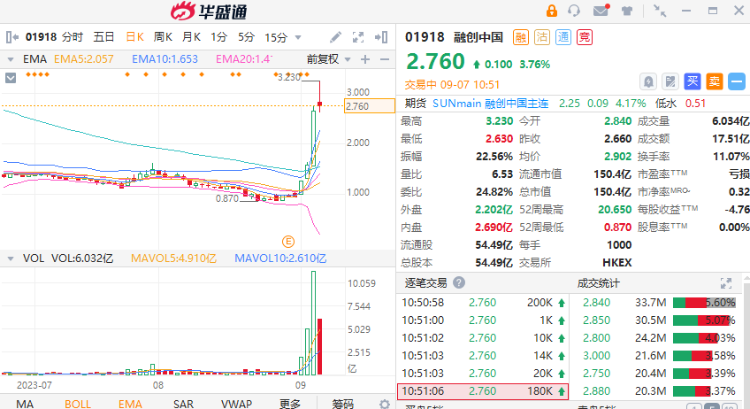Click the 2.840 price 33.7M bar

click(704, 303)
